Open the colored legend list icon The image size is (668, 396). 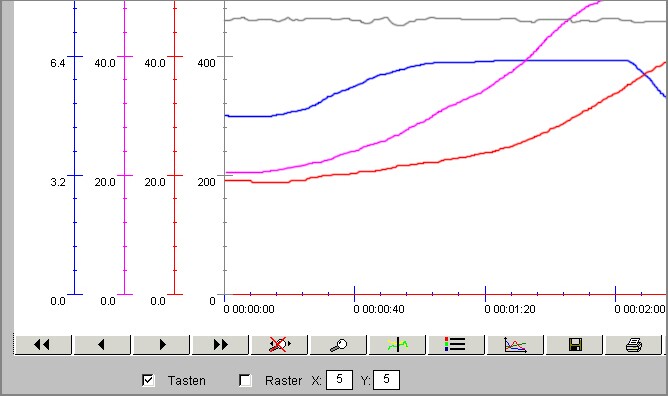coord(456,344)
